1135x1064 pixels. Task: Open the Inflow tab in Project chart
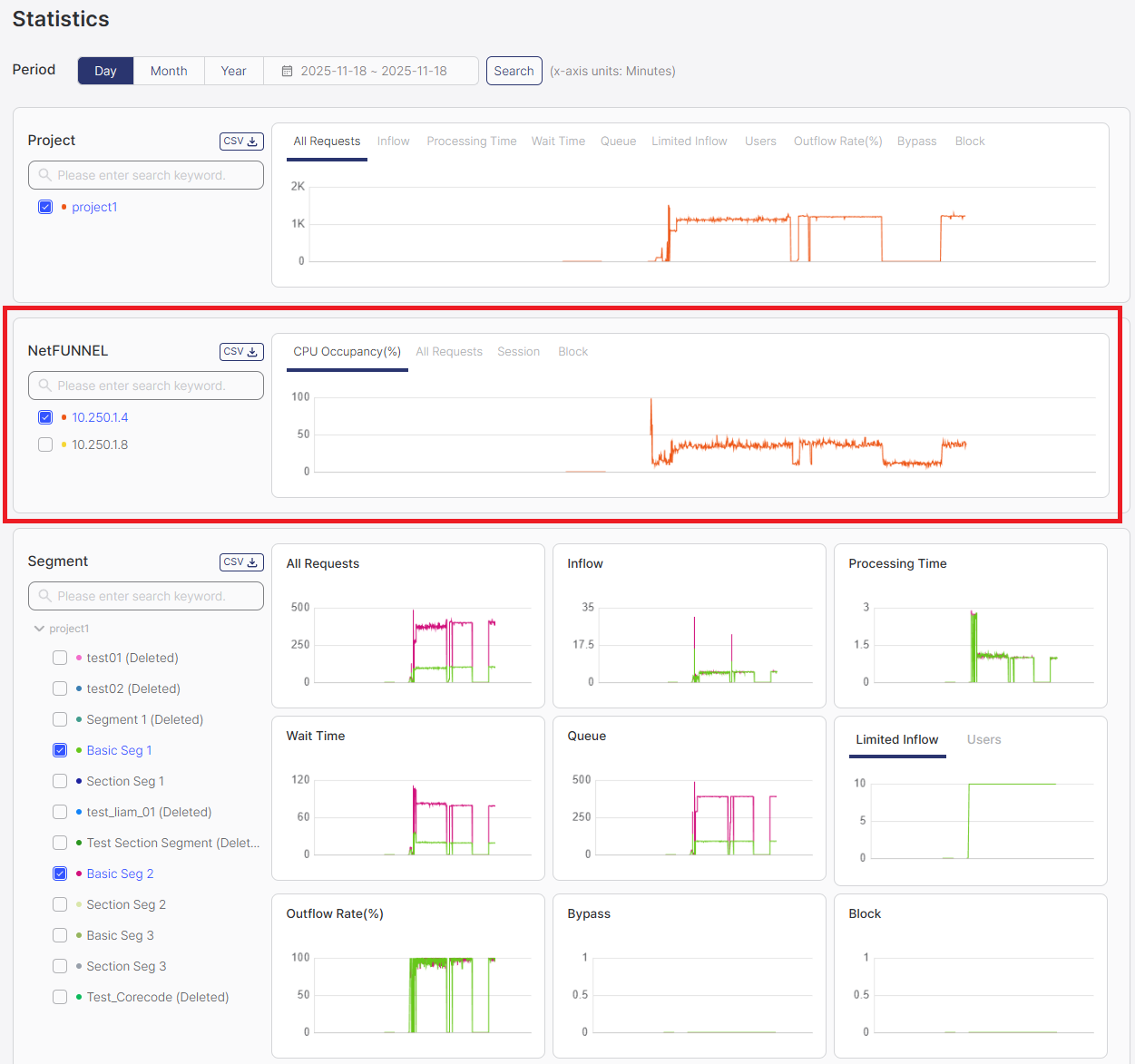pyautogui.click(x=393, y=141)
